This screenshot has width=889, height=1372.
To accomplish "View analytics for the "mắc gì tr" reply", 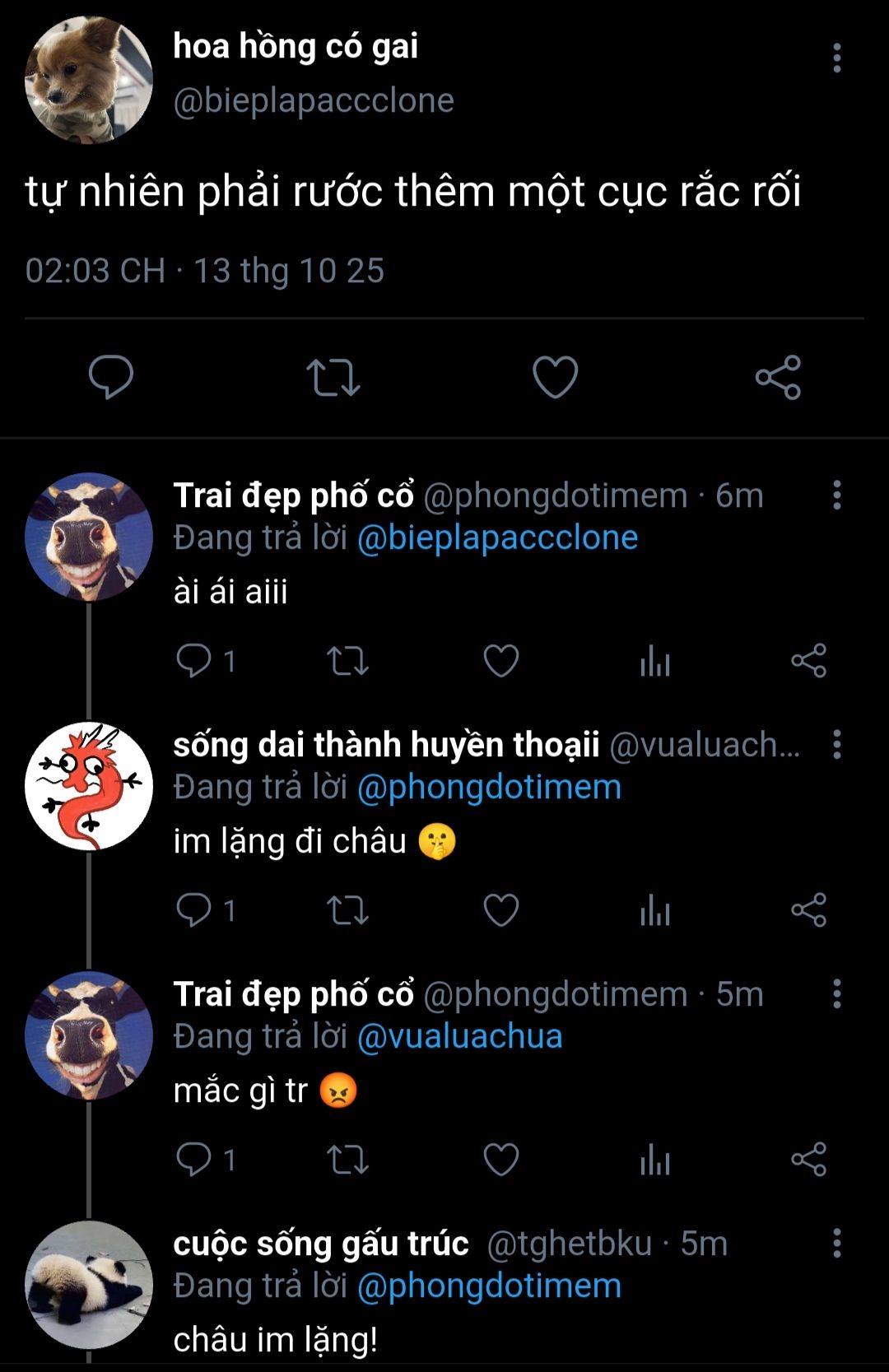I will click(655, 1160).
